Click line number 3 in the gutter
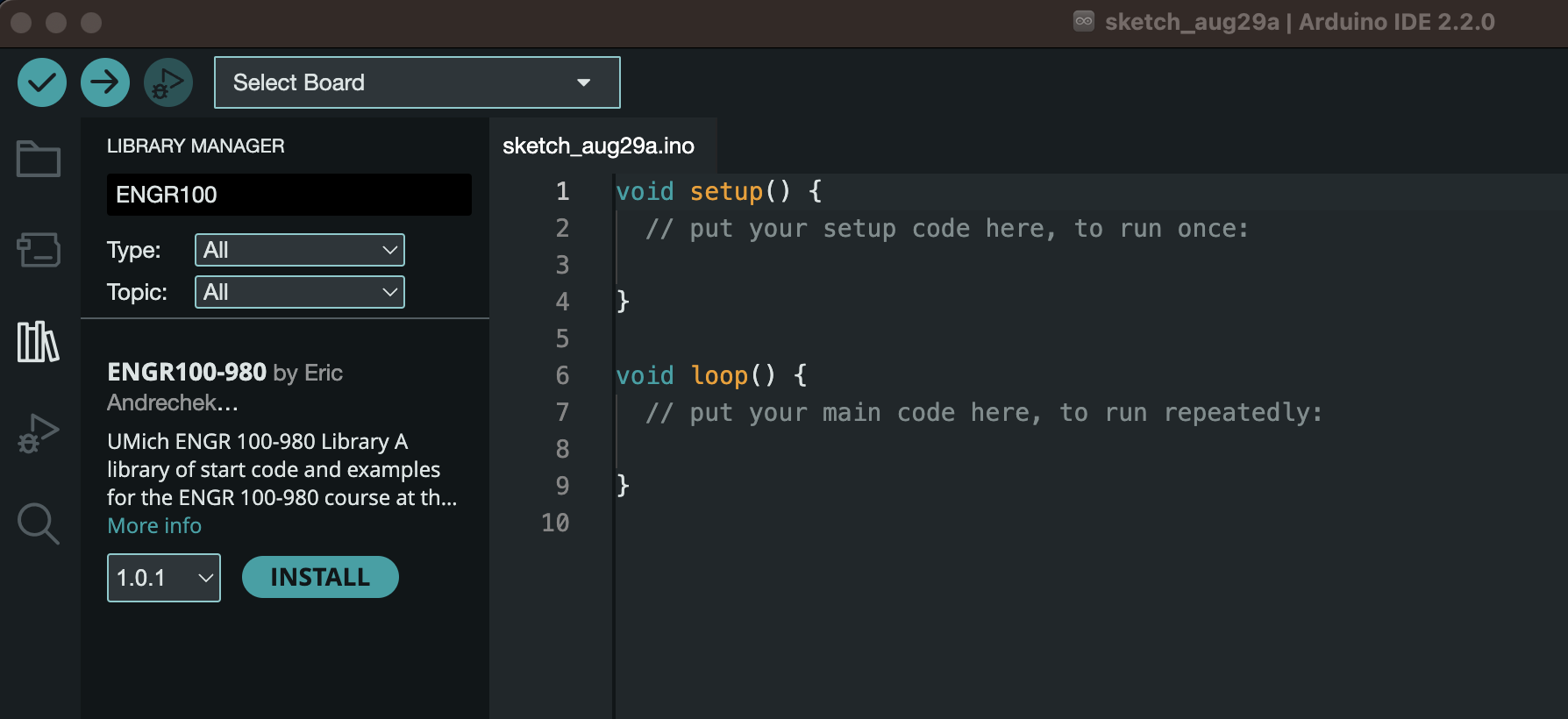The image size is (1568, 719). point(562,265)
